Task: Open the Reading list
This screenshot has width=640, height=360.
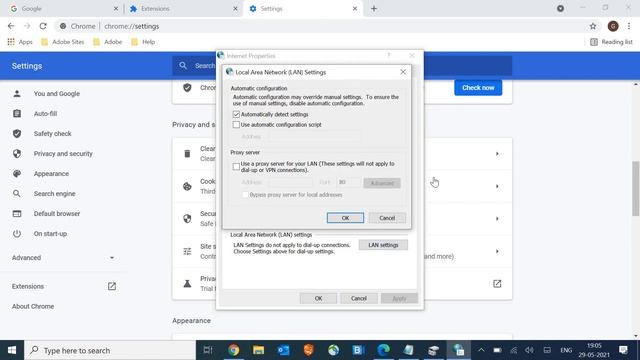Action: 611,42
